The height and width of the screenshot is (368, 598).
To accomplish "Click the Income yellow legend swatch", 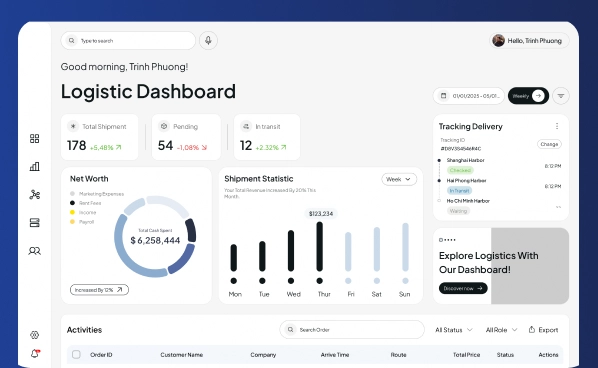I will click(72, 212).
